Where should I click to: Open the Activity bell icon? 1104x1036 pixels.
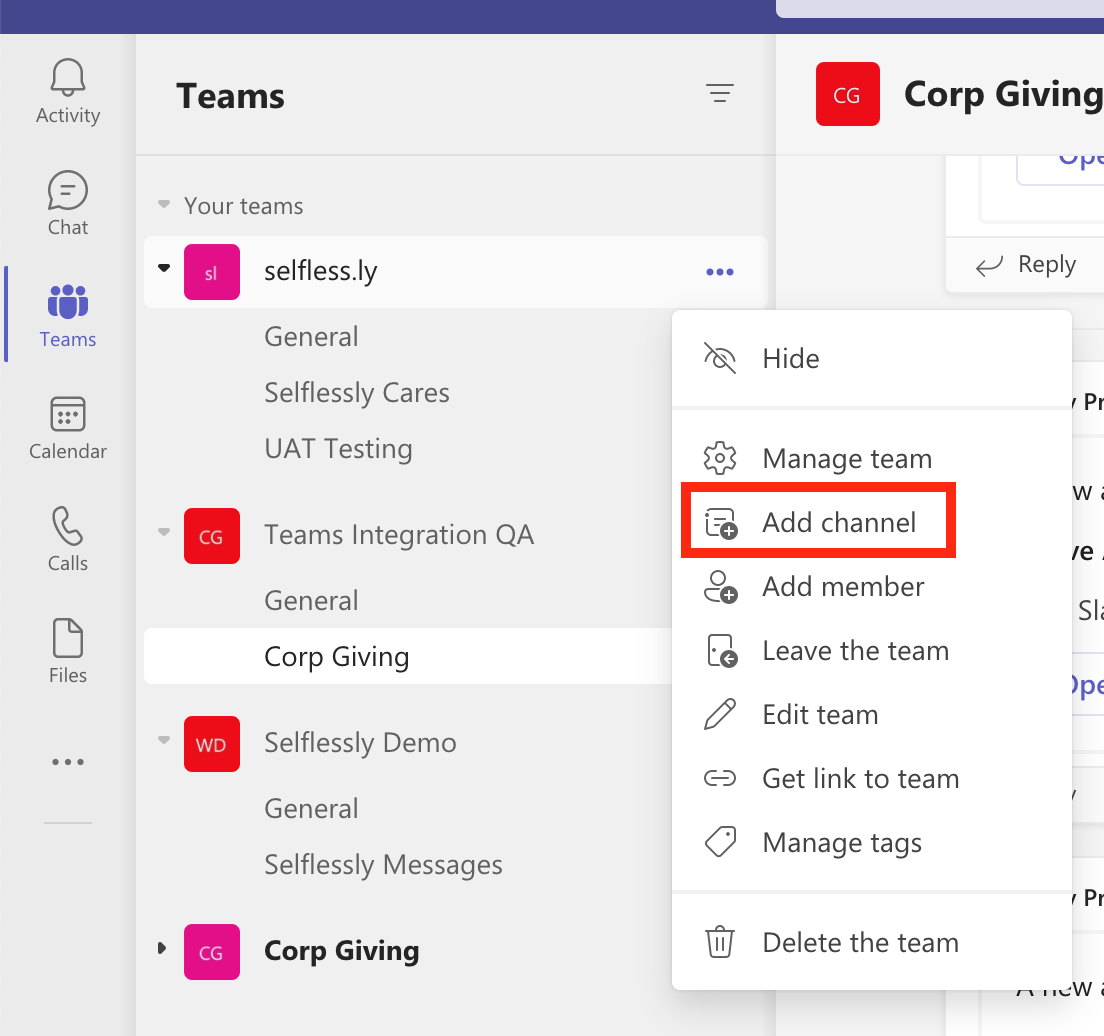68,77
